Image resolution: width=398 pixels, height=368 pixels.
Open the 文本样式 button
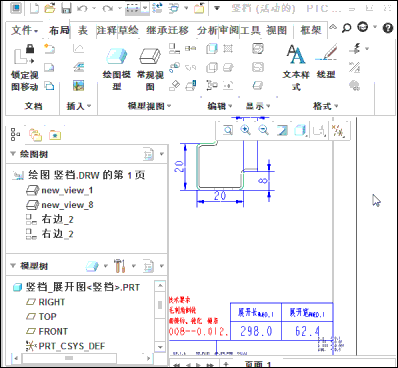pyautogui.click(x=296, y=68)
